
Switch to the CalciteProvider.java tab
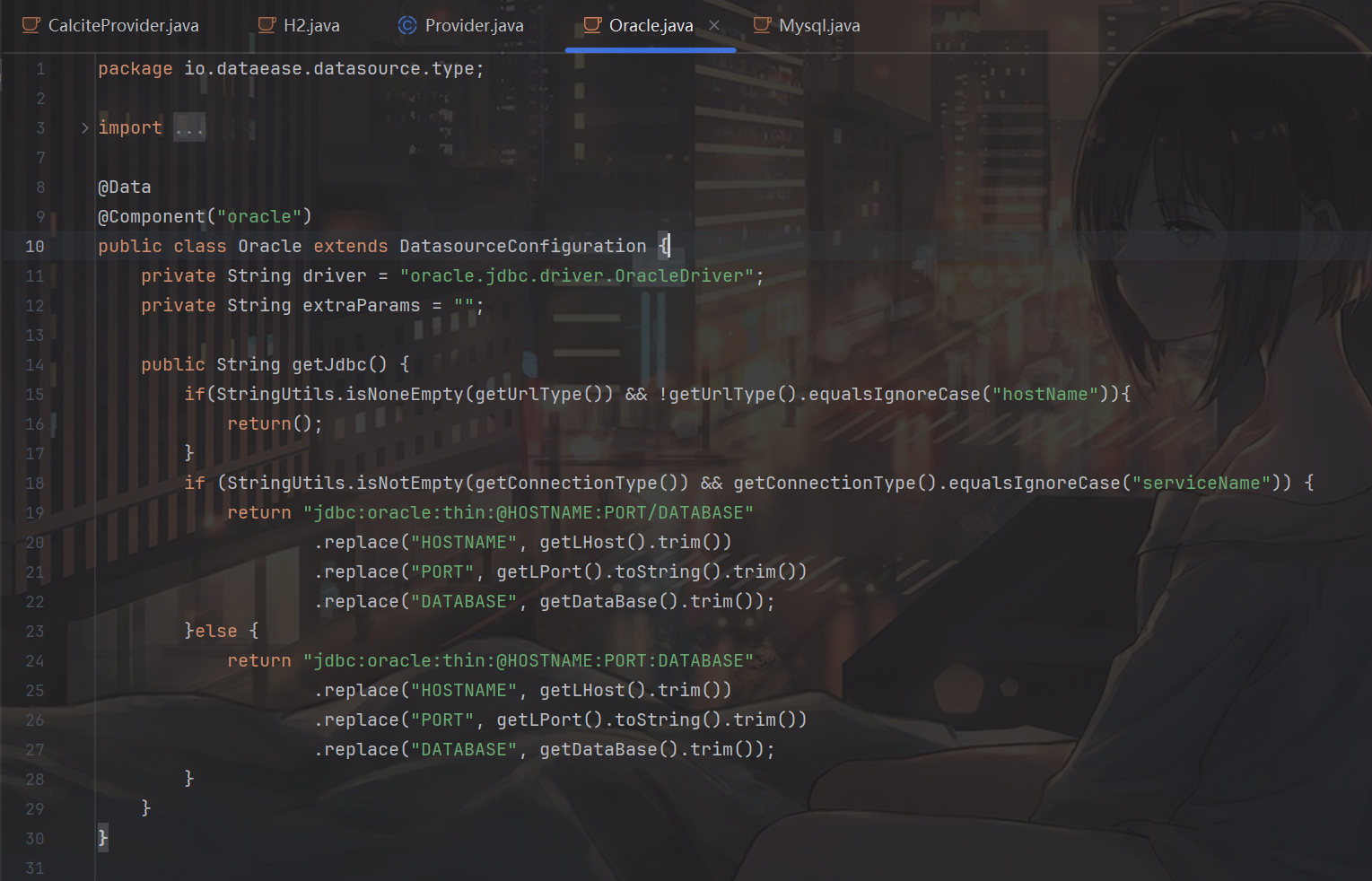(123, 25)
